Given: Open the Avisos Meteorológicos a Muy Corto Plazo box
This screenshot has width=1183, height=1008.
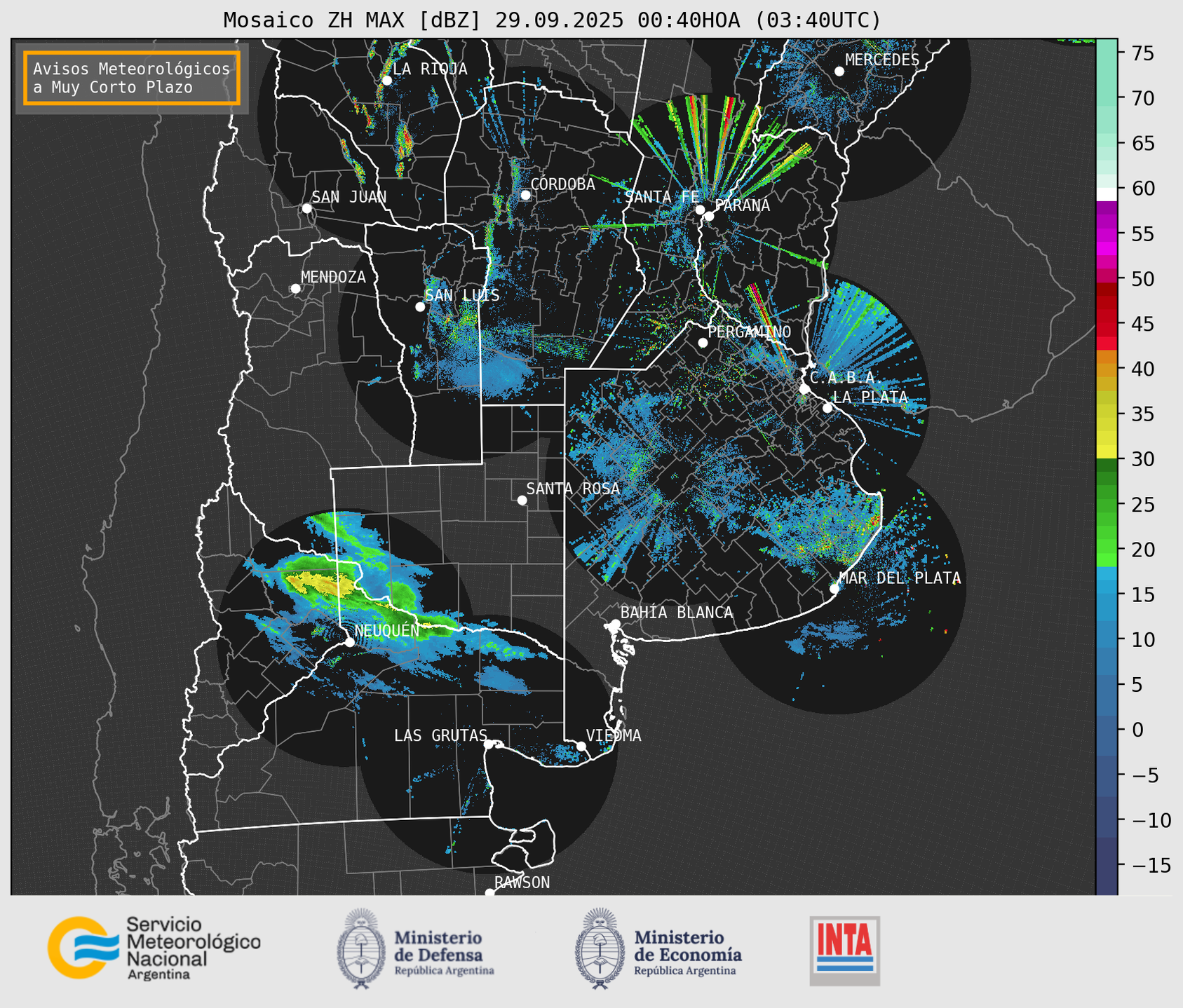Looking at the screenshot, I should point(132,78).
